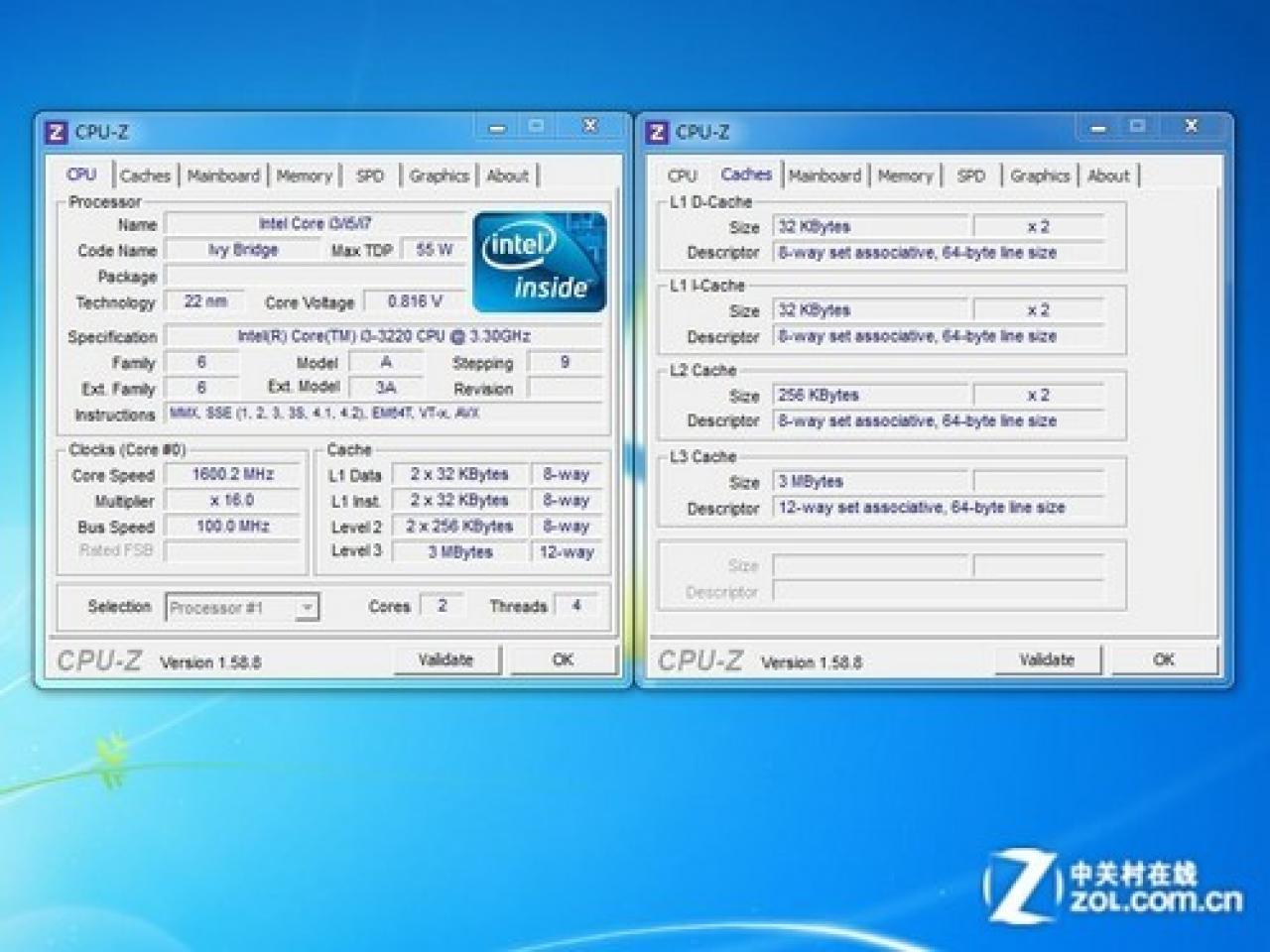Click the L1 D-Cache 'x 2' count field
The image size is (1270, 952).
[1038, 226]
